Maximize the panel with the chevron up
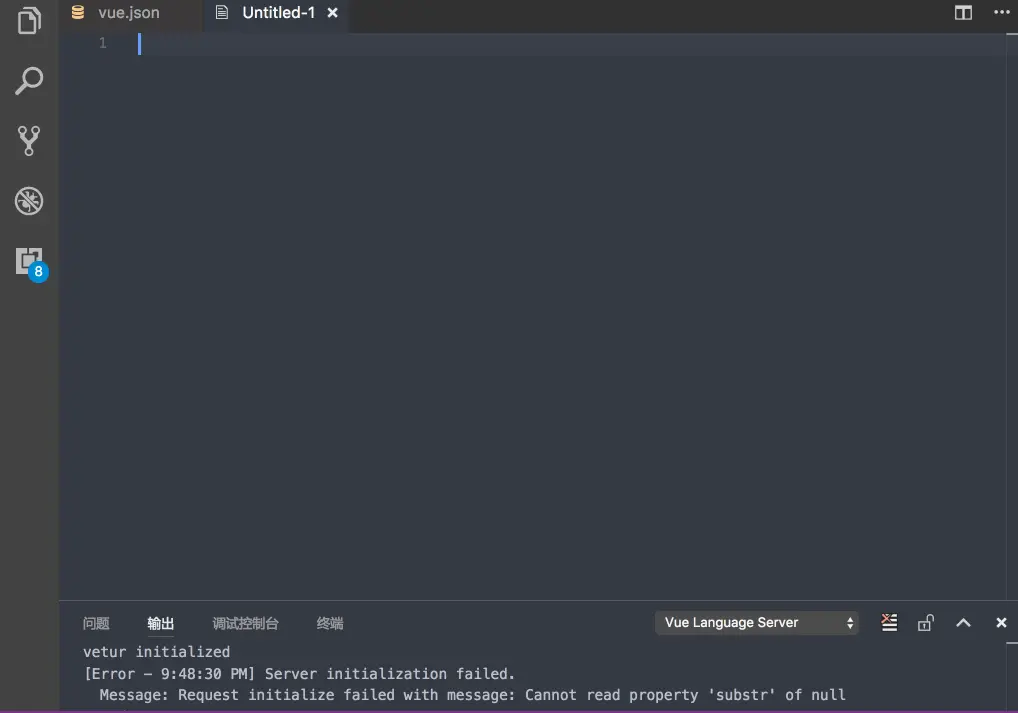Viewport: 1018px width, 713px height. click(963, 623)
